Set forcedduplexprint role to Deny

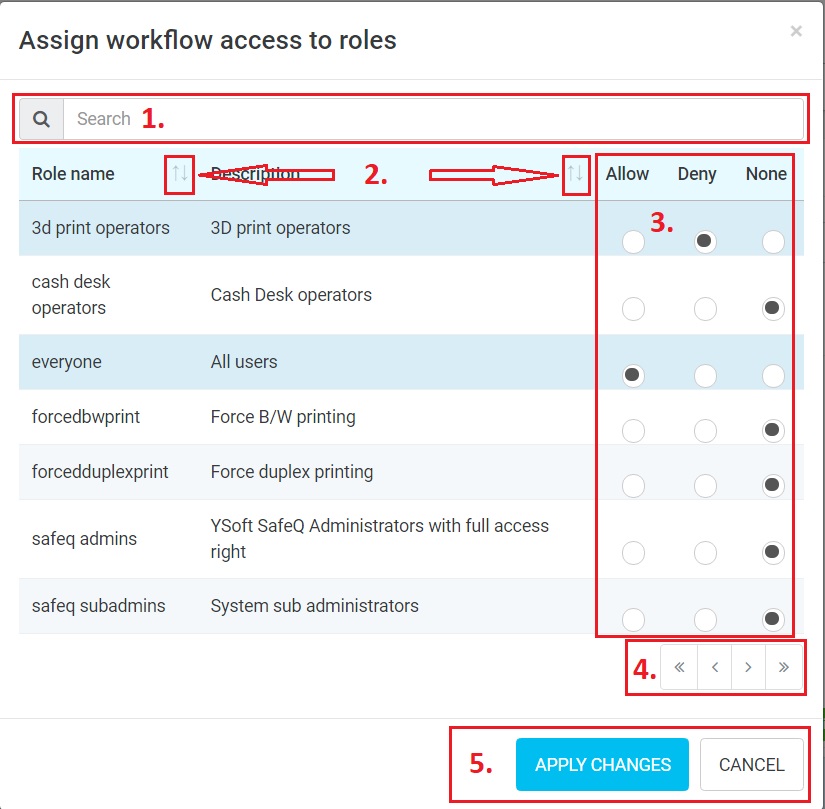click(705, 486)
